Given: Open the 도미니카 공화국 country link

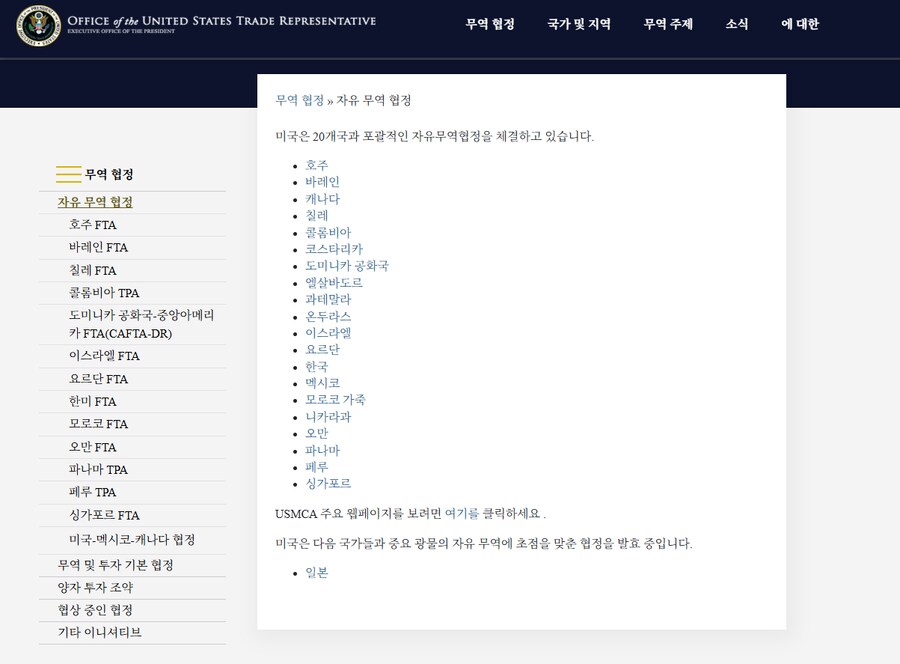Looking at the screenshot, I should pos(347,266).
